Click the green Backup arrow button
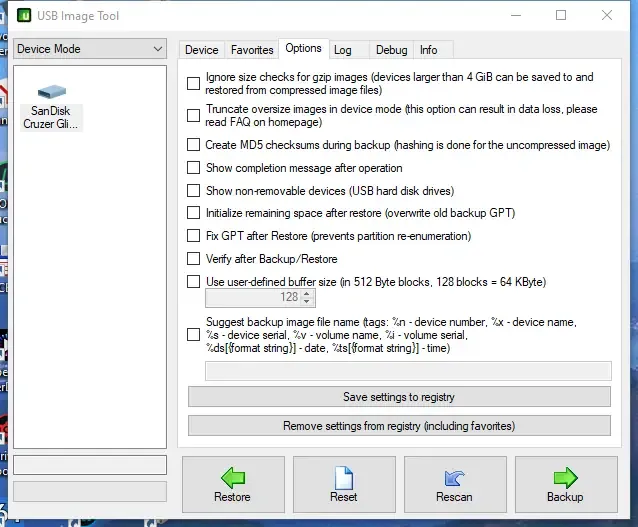 tap(566, 484)
